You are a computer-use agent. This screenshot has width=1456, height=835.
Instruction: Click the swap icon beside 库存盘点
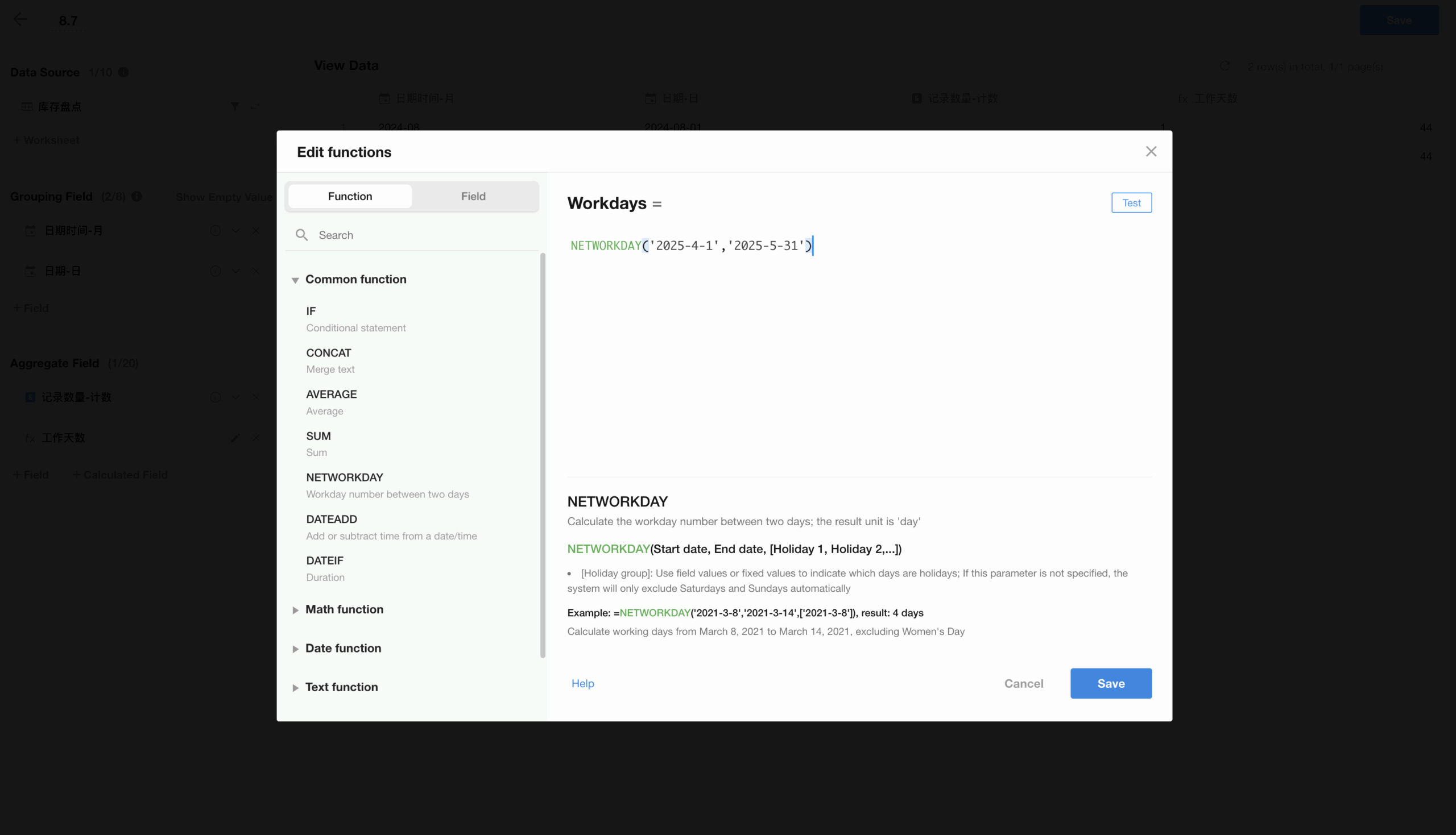pos(255,107)
